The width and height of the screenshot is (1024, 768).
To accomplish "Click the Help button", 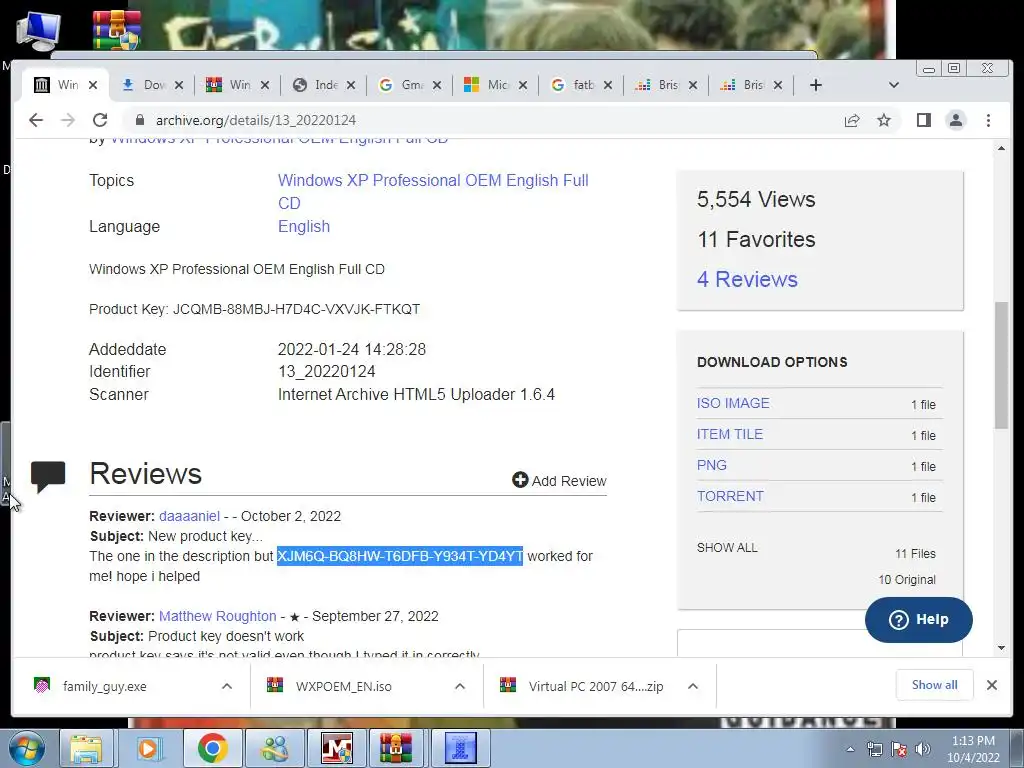I will [x=918, y=620].
